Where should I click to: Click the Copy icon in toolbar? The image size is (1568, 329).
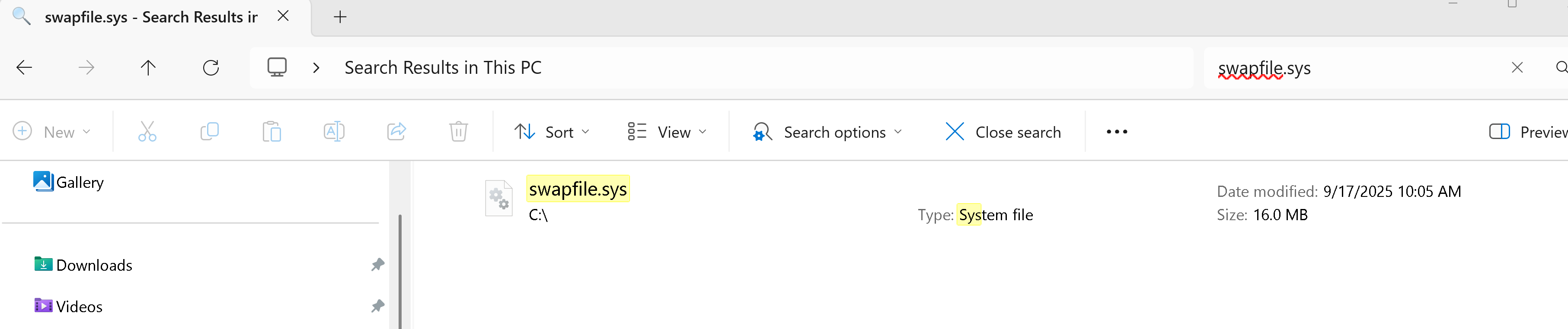(209, 131)
